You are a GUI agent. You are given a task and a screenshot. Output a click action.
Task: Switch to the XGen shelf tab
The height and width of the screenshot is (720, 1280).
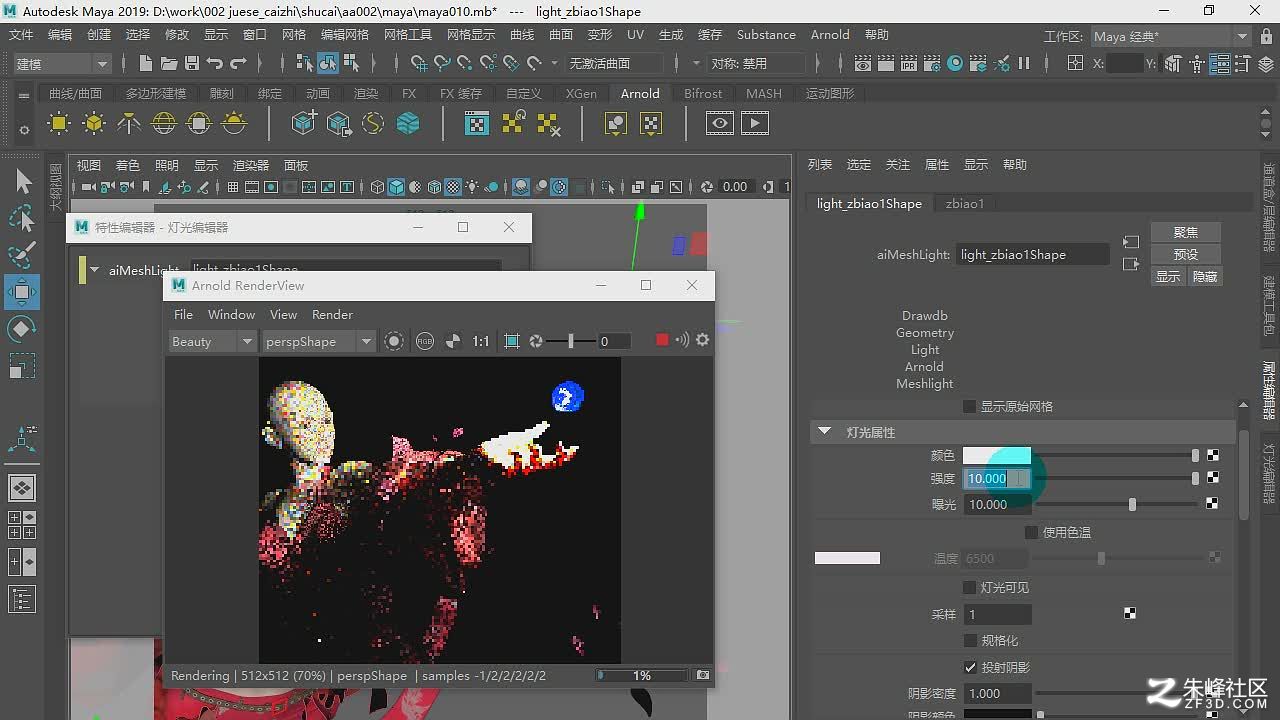581,93
